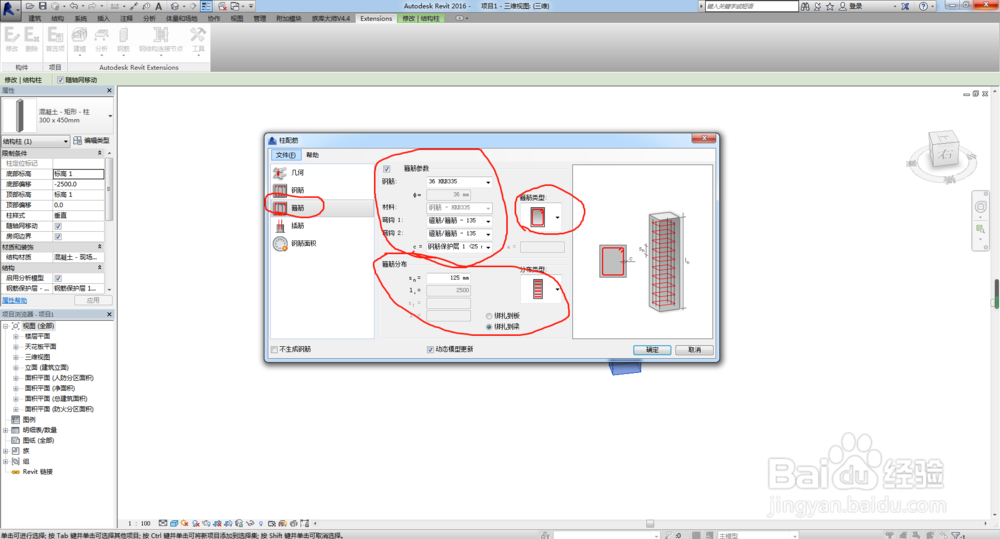Select the Text 'A' tool in quick access toolbar
The image size is (1000, 539).
(x=159, y=6)
